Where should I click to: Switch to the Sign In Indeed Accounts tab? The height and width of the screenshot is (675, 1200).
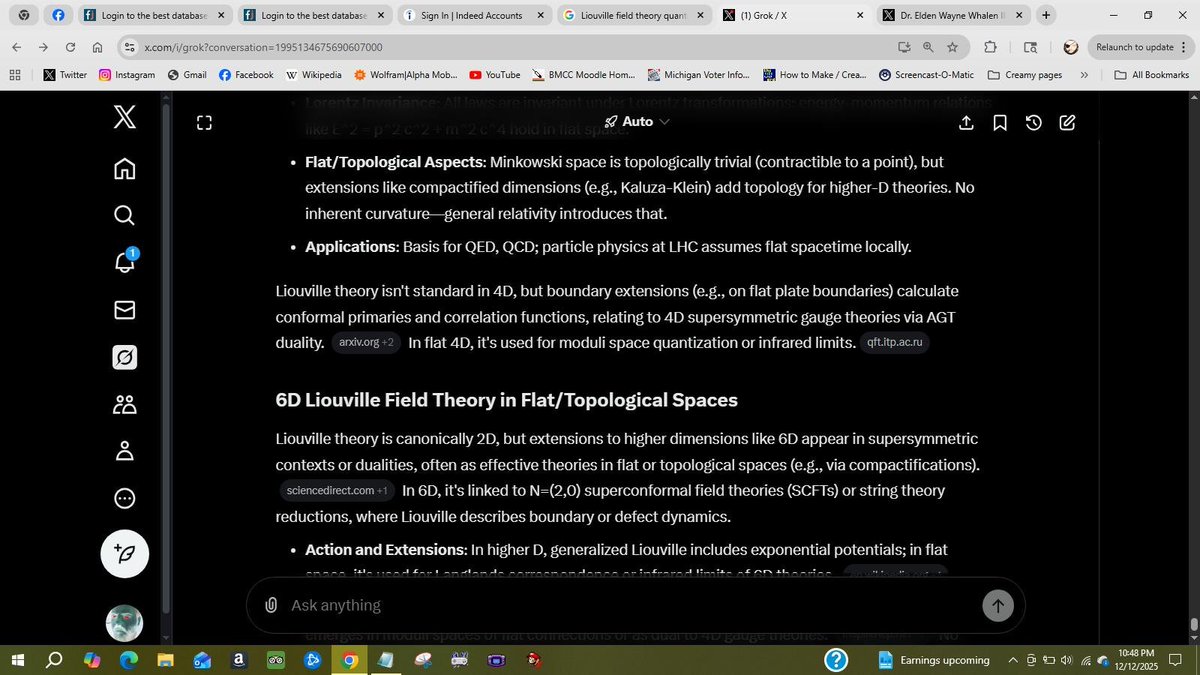point(474,15)
